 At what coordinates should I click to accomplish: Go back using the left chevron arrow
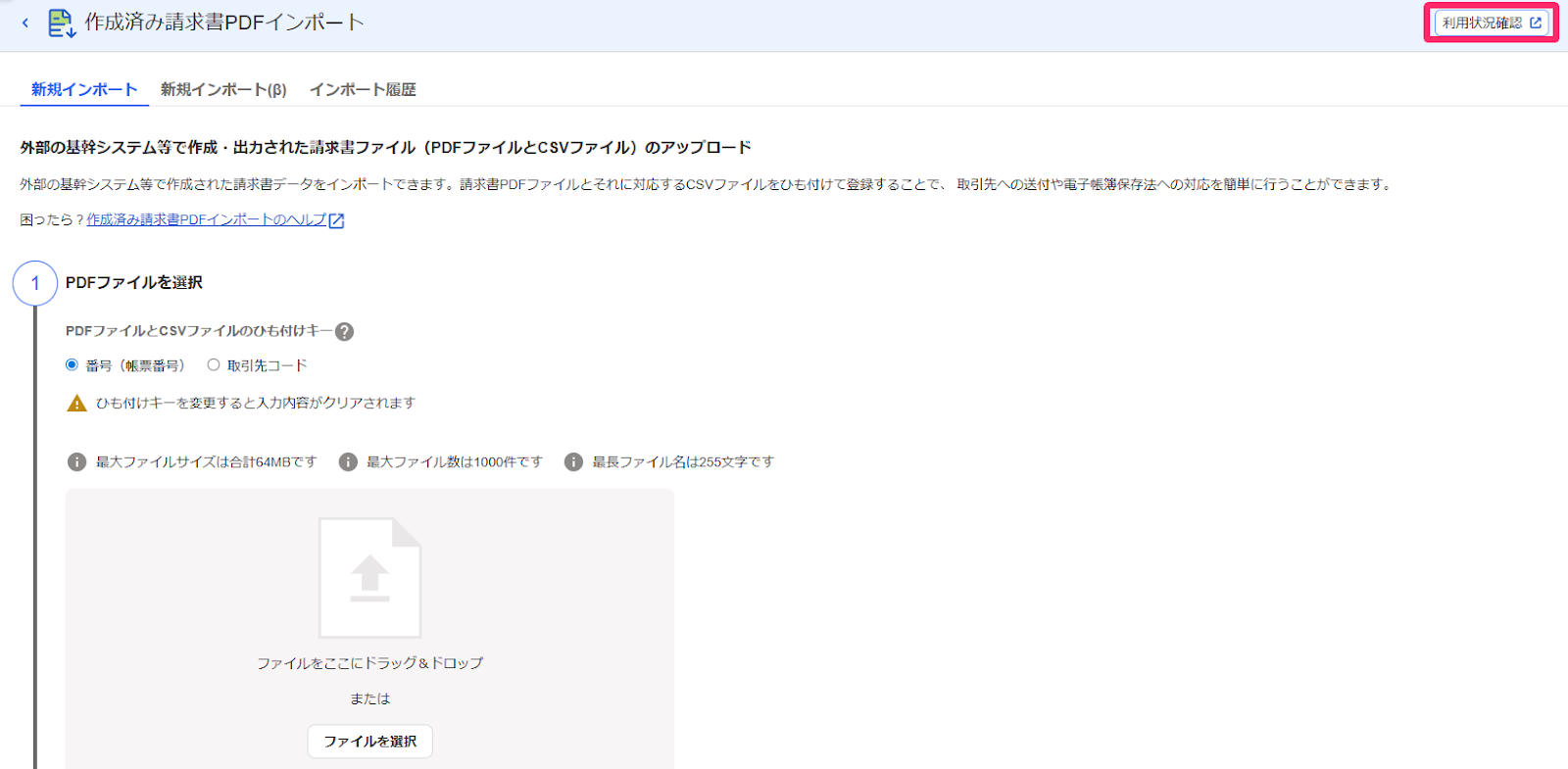coord(25,23)
